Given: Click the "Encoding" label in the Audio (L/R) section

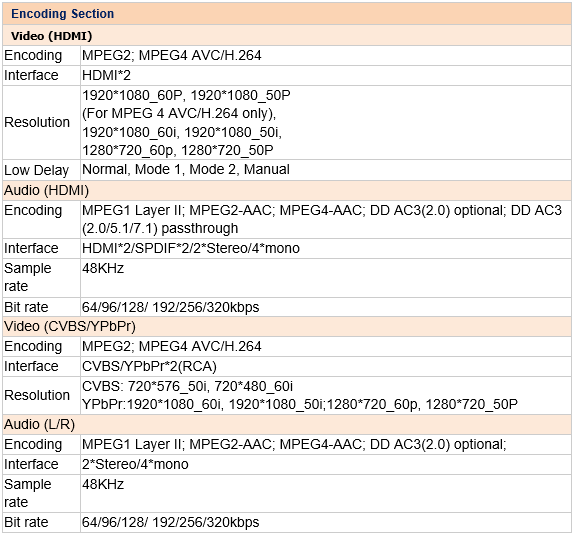Looking at the screenshot, I should 33,445.
